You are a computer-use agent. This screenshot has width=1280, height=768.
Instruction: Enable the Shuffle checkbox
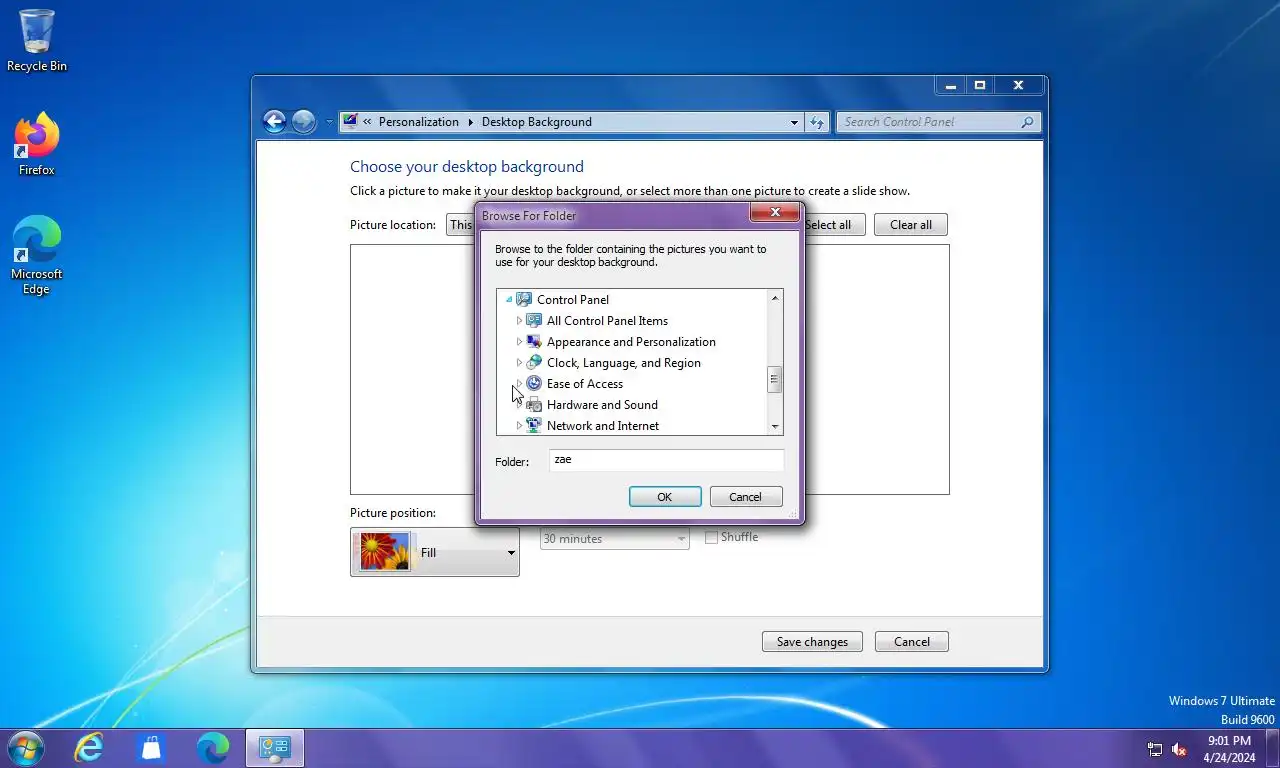711,537
